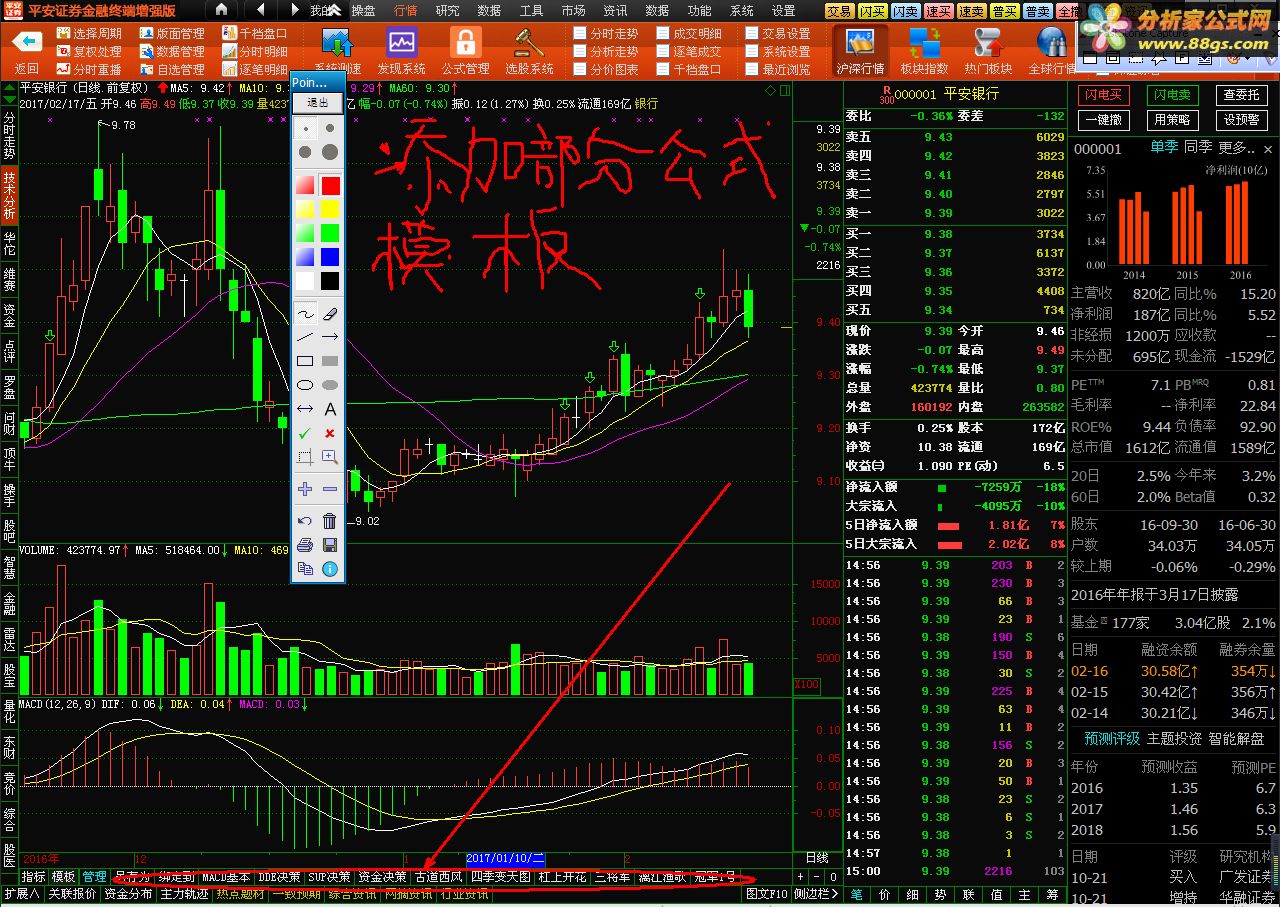This screenshot has width=1280, height=907.
Task: Open 选股系统 gavel icon
Action: (528, 42)
